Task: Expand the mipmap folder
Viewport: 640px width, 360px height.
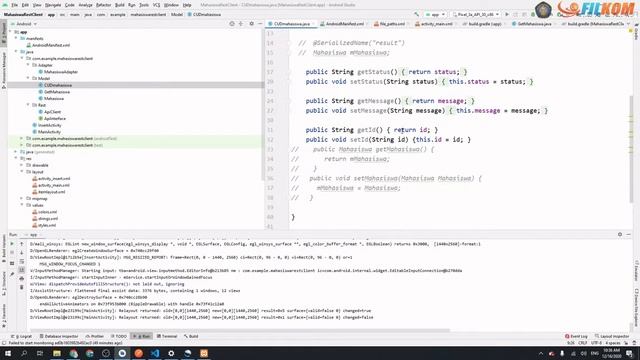Action: (x=22, y=199)
